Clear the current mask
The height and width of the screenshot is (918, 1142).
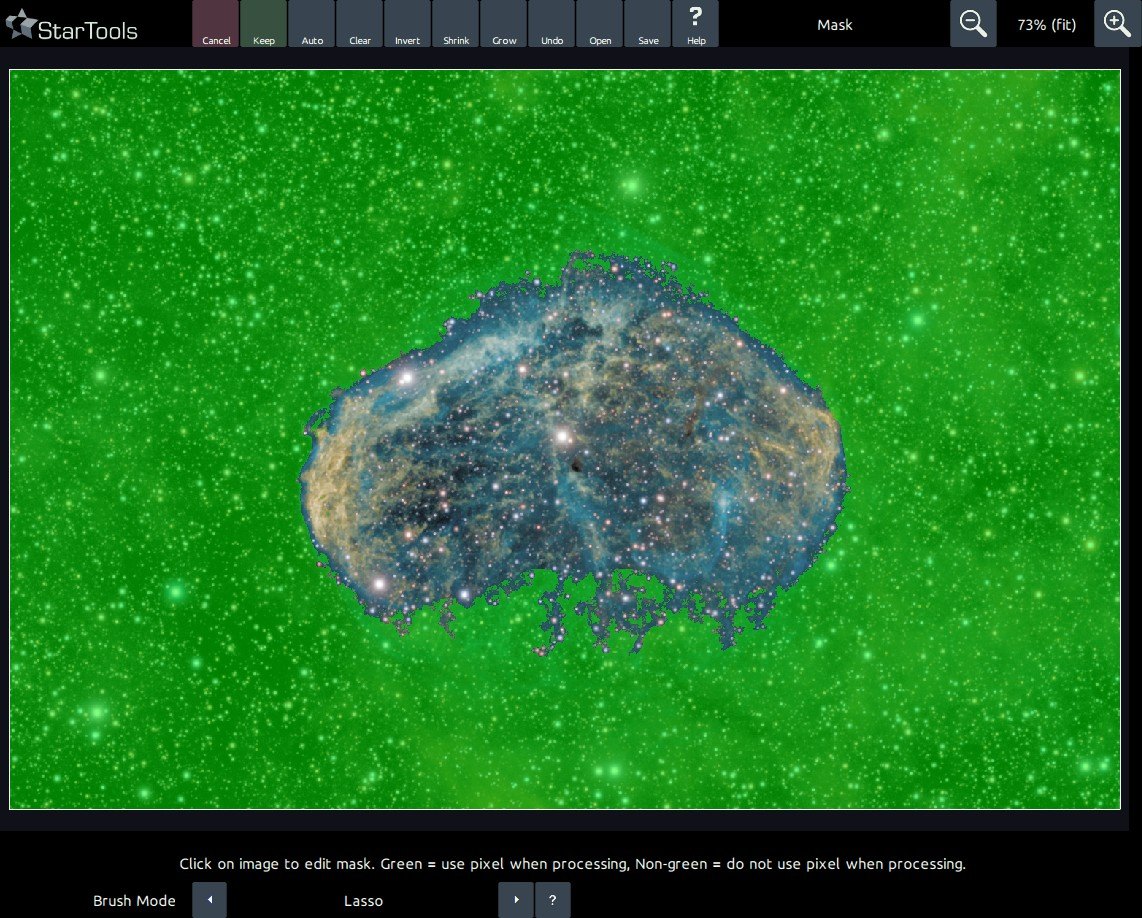360,24
